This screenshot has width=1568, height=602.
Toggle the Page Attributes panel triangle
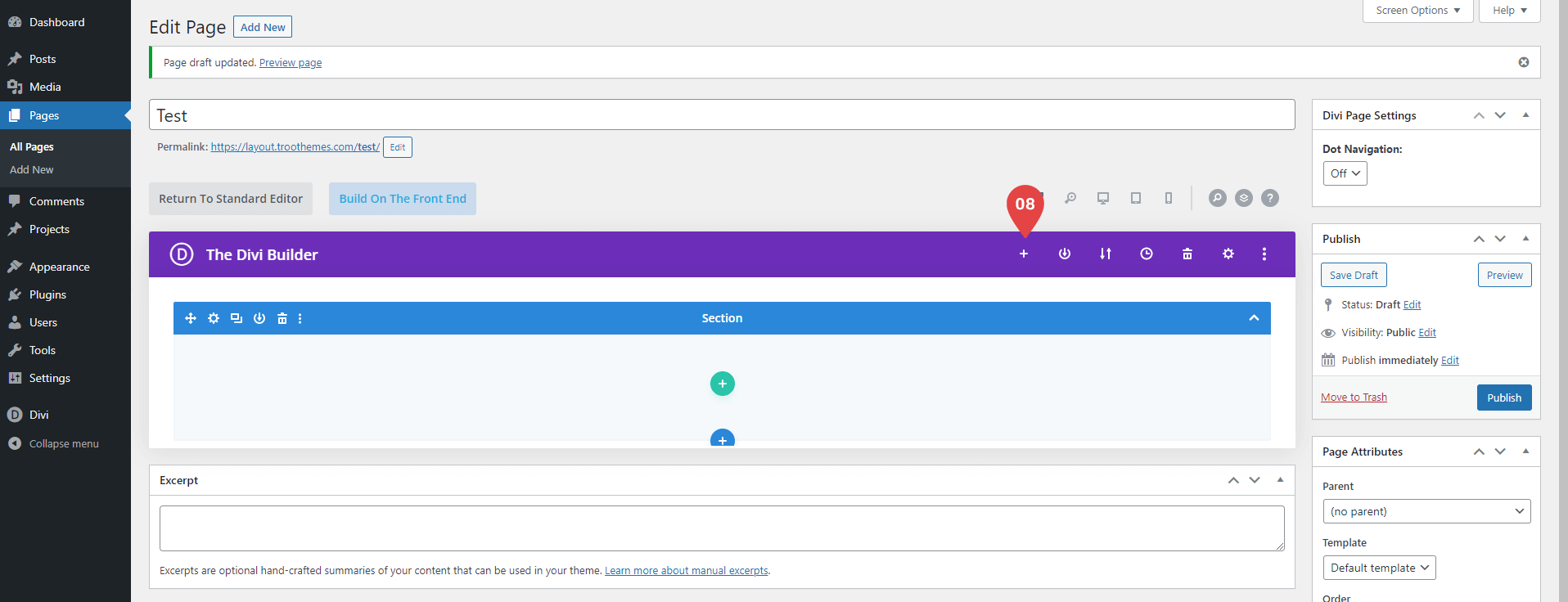[1525, 451]
